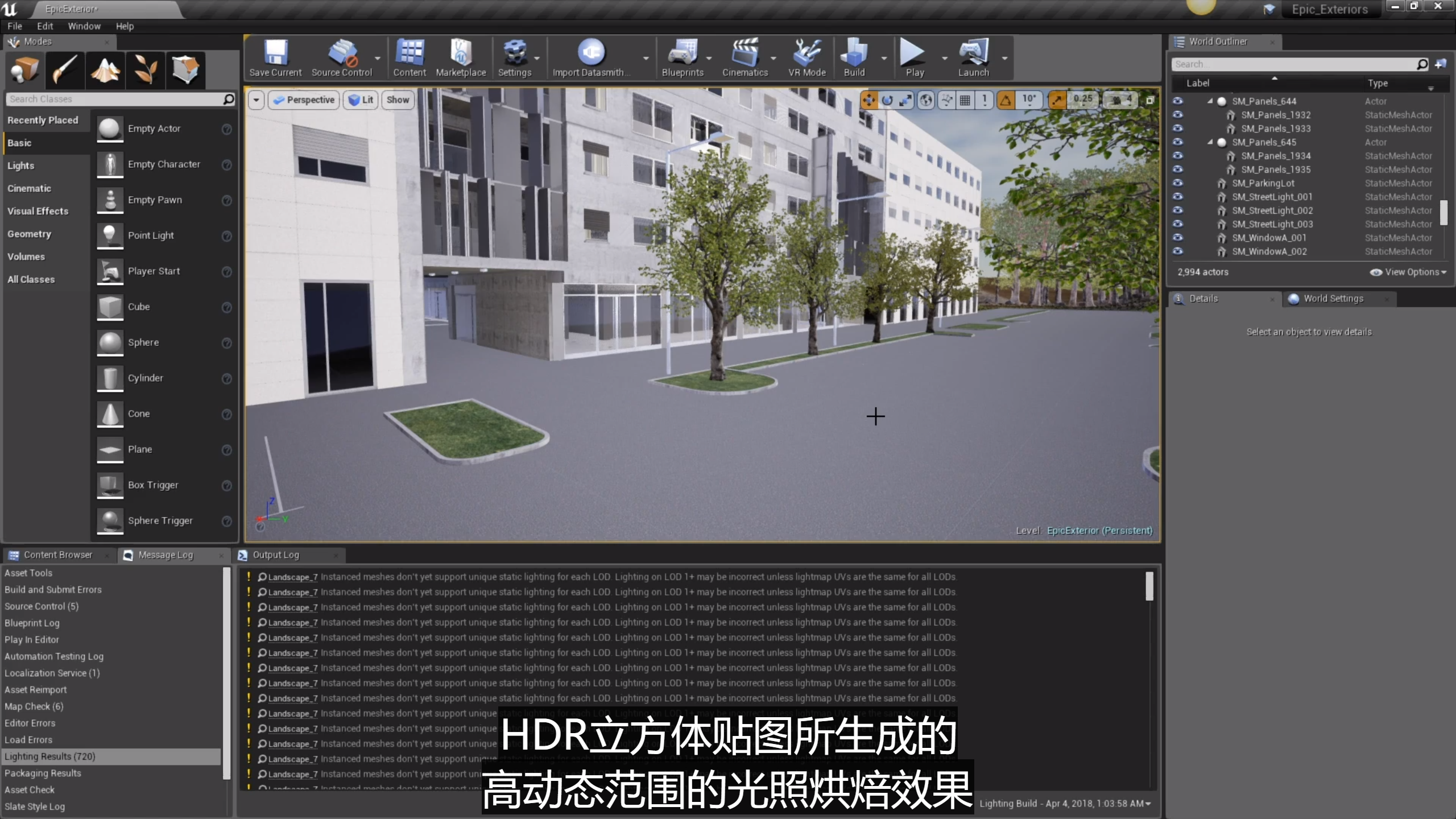This screenshot has width=1456, height=819.
Task: Hide the SM_StreetLight_001 actor with eye icon
Action: (1177, 197)
